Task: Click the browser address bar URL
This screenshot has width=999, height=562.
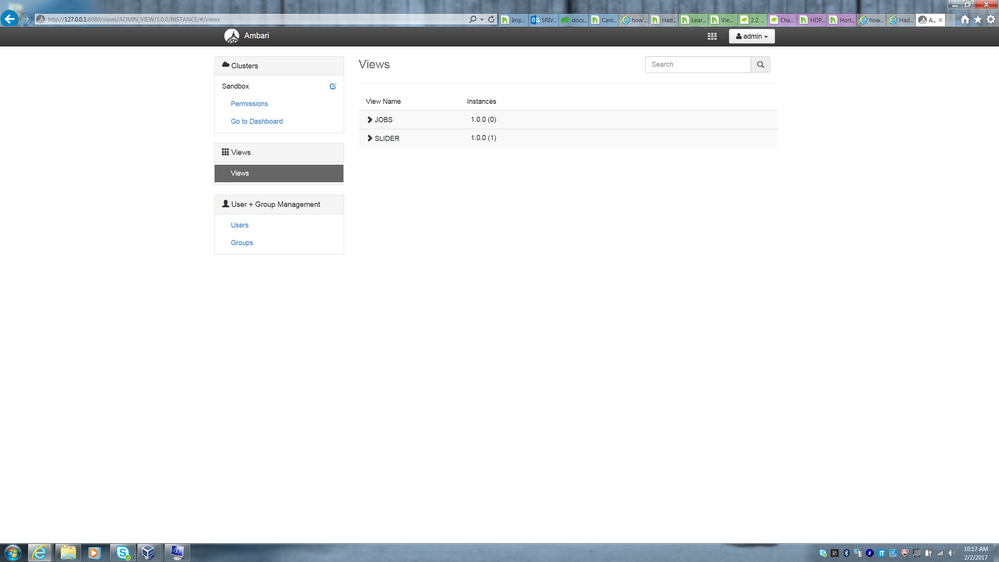Action: coord(133,20)
